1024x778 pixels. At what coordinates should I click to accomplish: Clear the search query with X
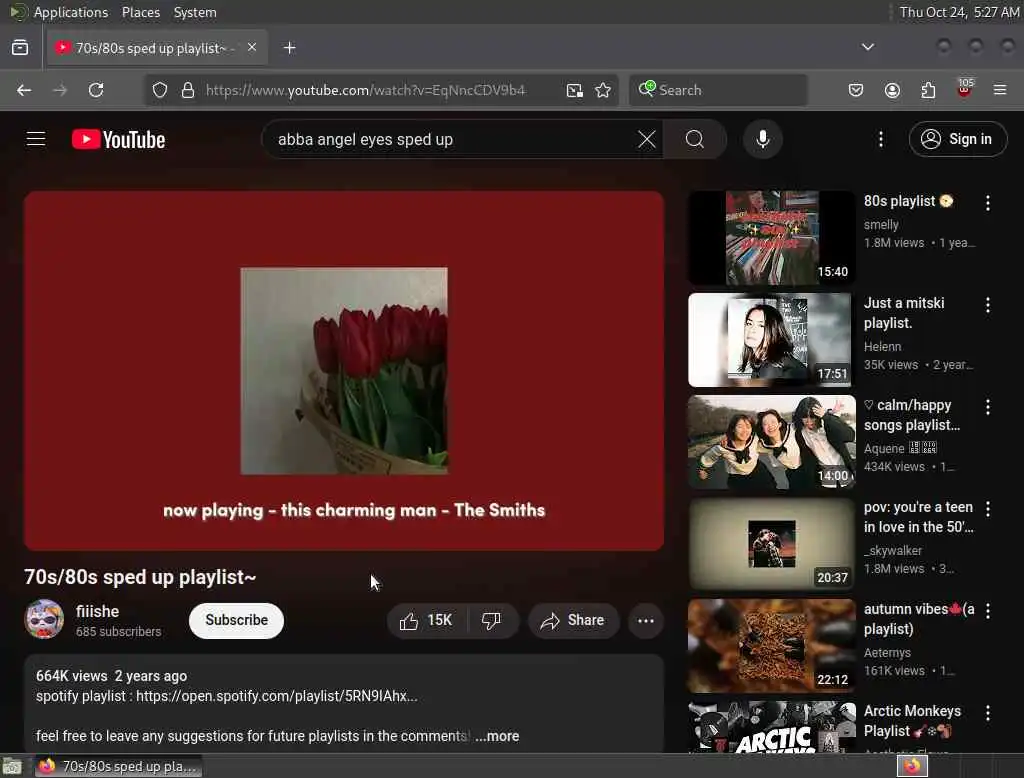click(x=647, y=139)
